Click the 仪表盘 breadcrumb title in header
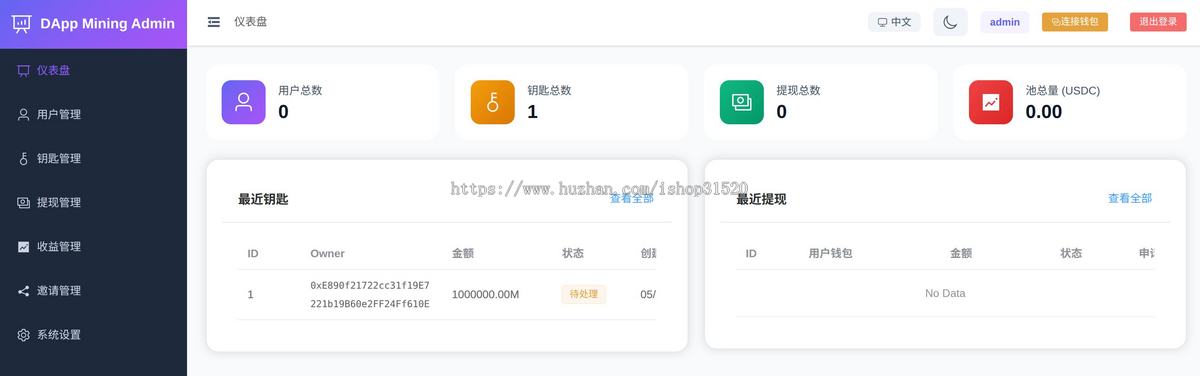 pos(250,22)
